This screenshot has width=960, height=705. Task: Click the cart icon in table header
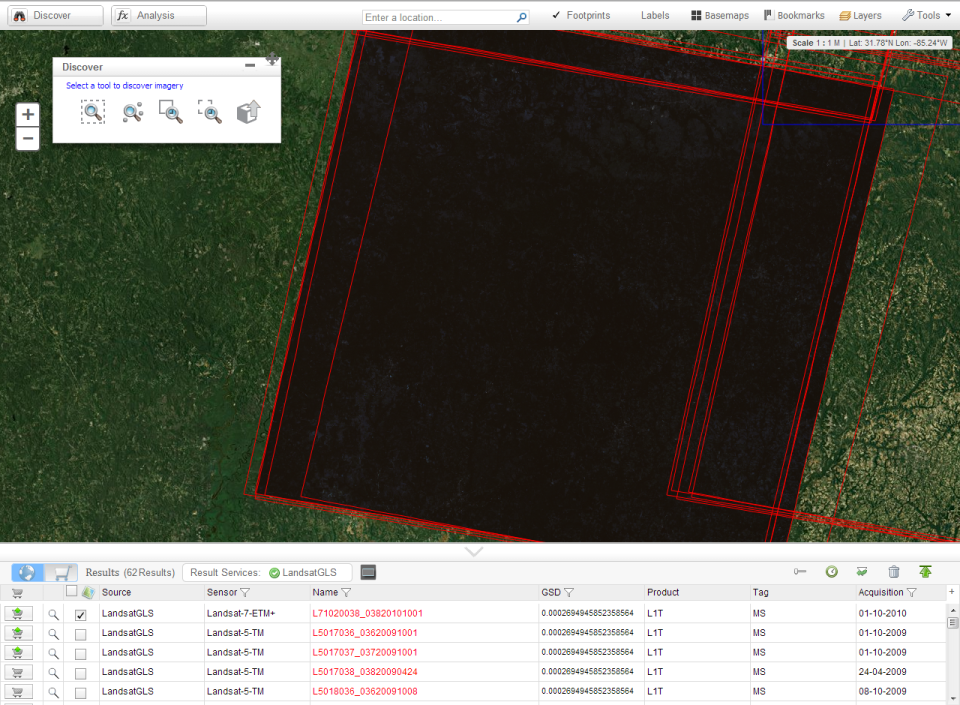tap(18, 592)
